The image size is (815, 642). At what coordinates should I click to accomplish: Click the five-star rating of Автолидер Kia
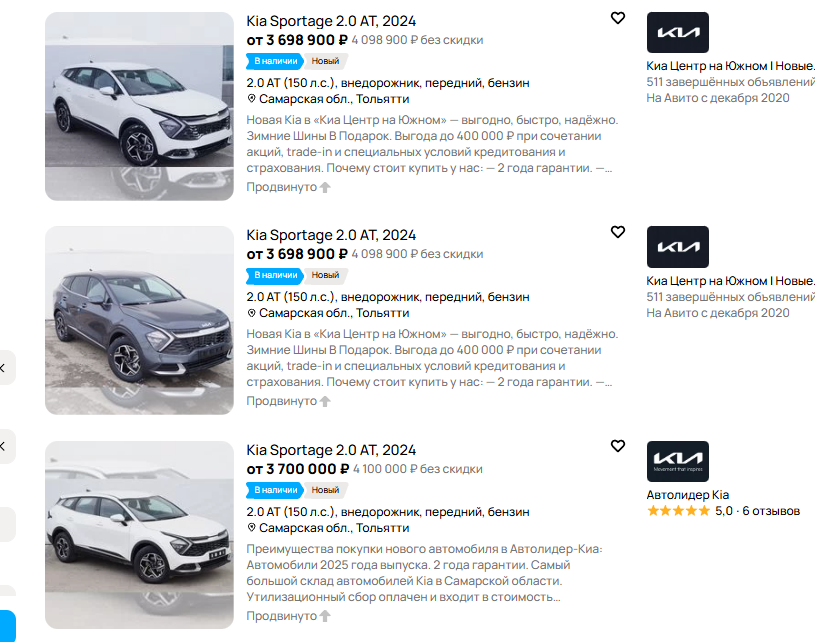(x=678, y=511)
